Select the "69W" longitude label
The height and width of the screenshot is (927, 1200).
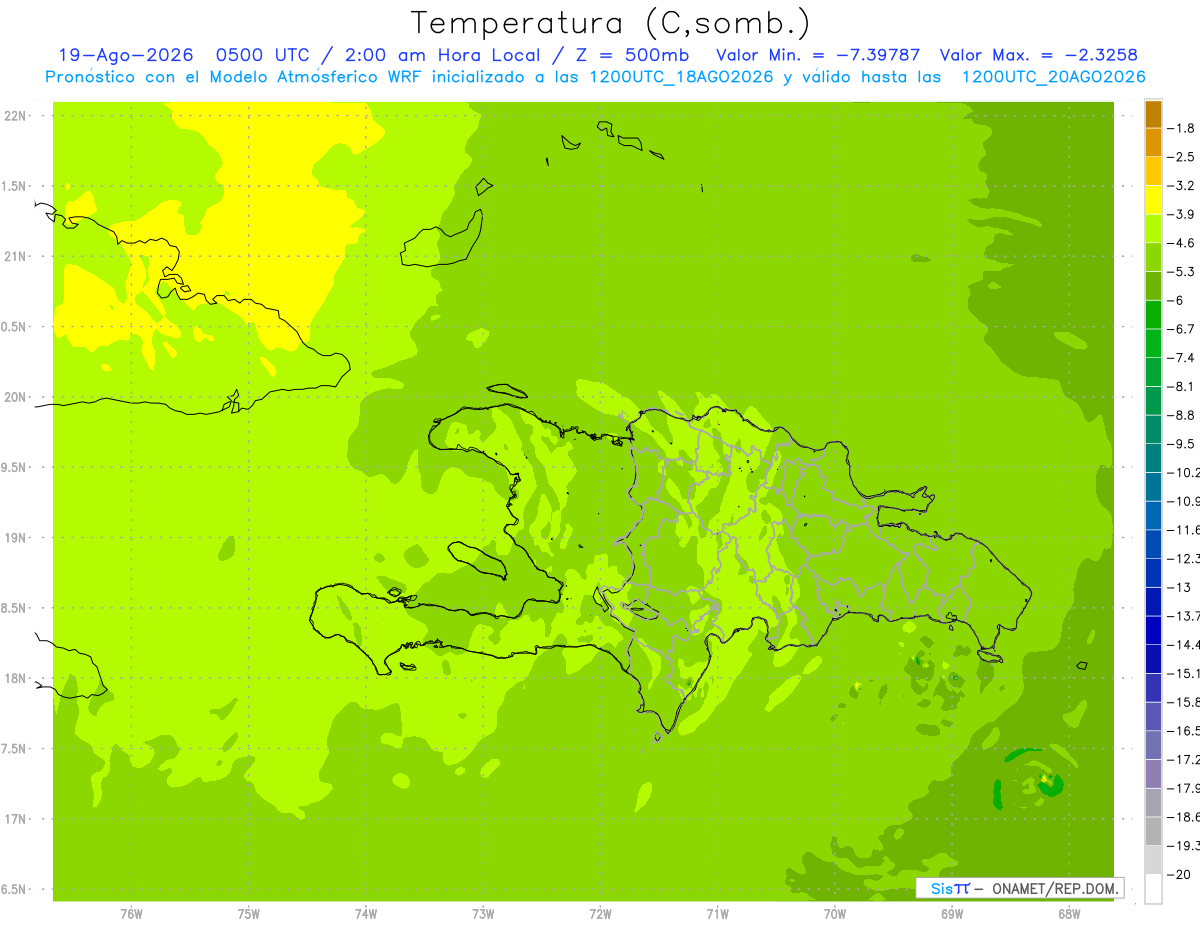click(952, 913)
